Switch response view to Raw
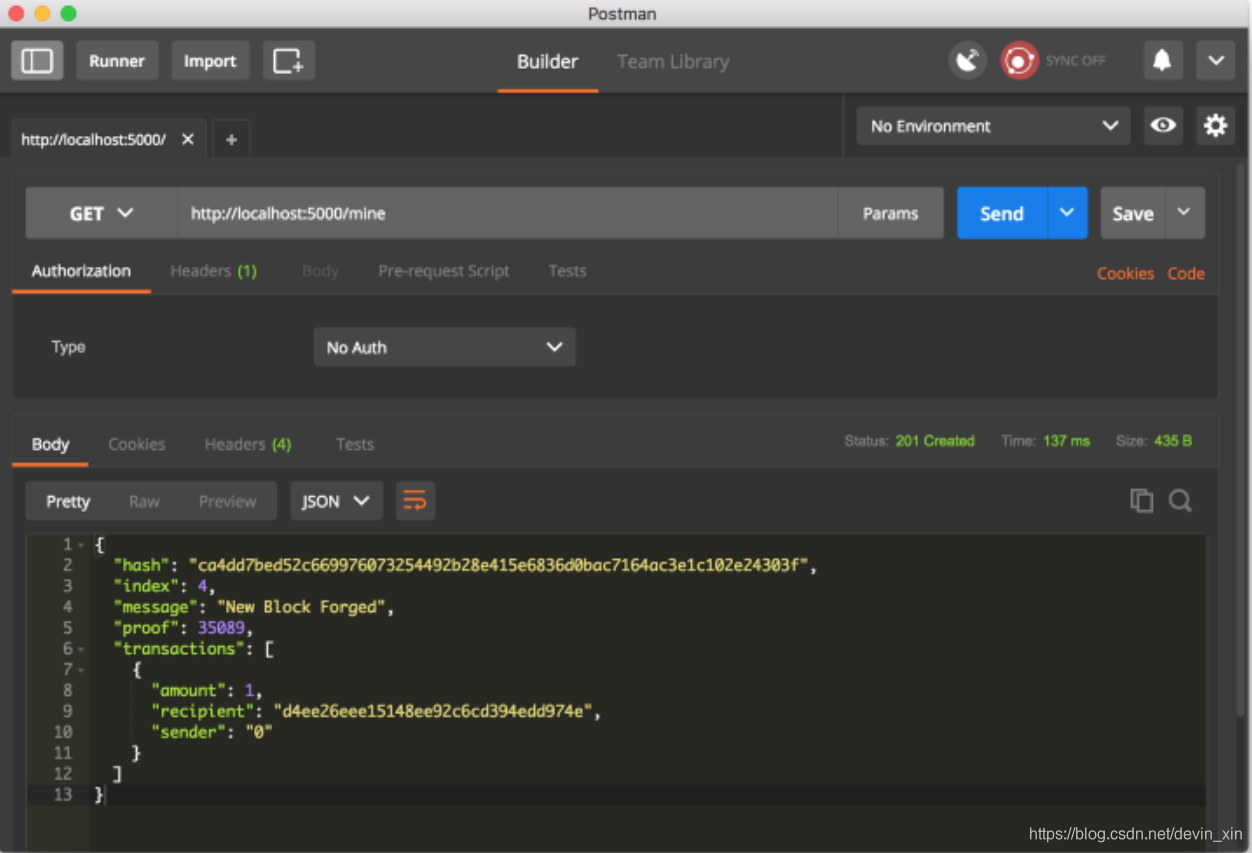 144,501
